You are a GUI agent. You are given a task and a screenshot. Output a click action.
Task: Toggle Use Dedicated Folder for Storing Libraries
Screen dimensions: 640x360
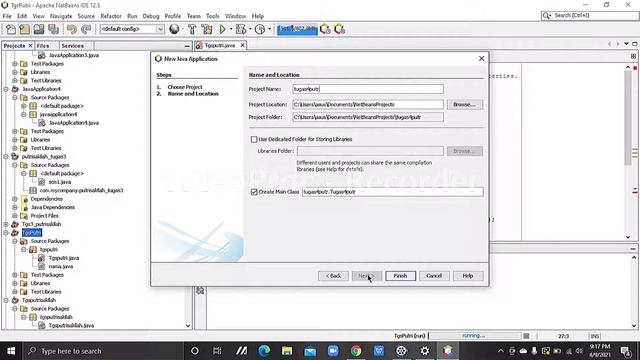tap(254, 140)
